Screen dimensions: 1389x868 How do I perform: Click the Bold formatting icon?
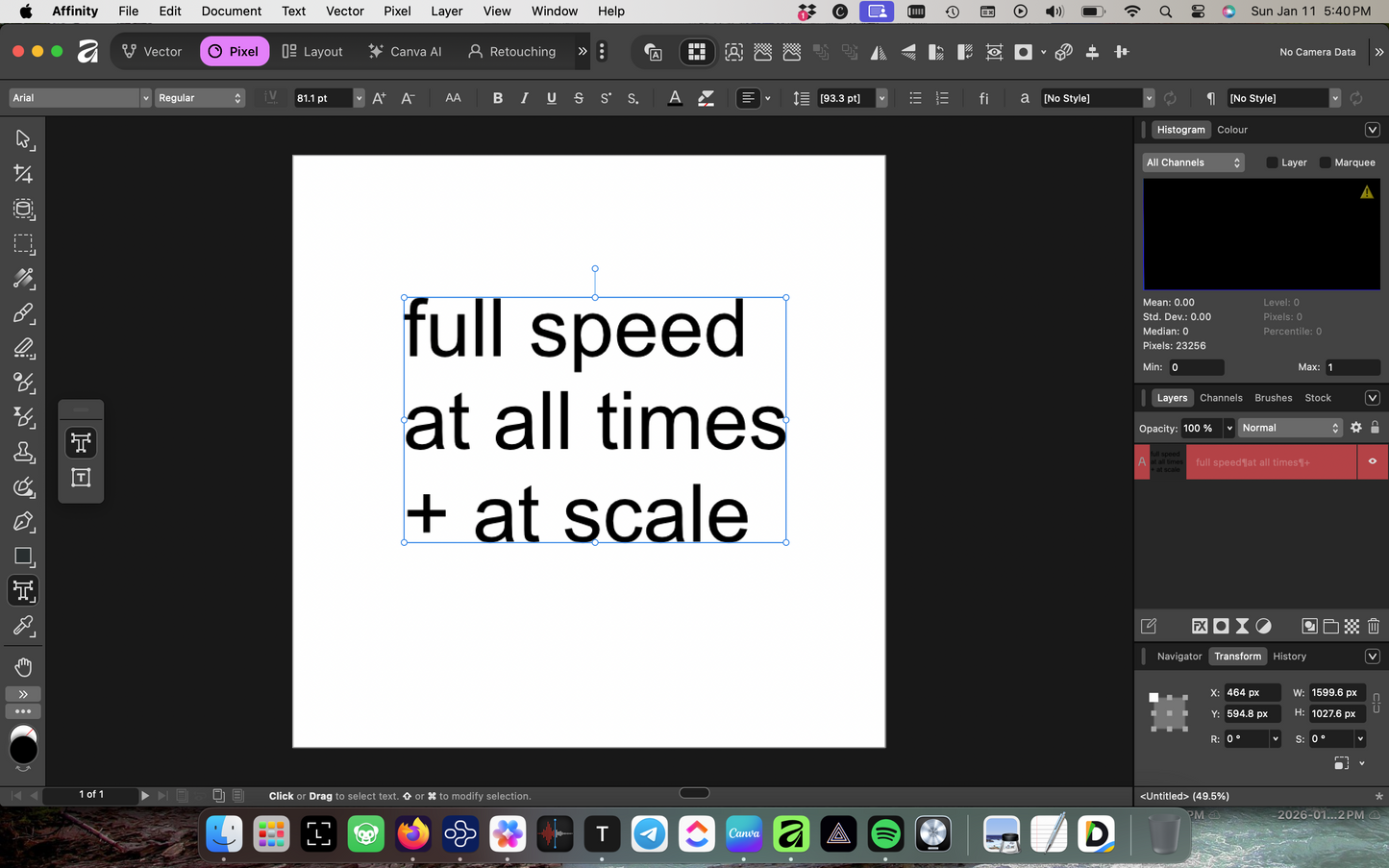click(497, 98)
